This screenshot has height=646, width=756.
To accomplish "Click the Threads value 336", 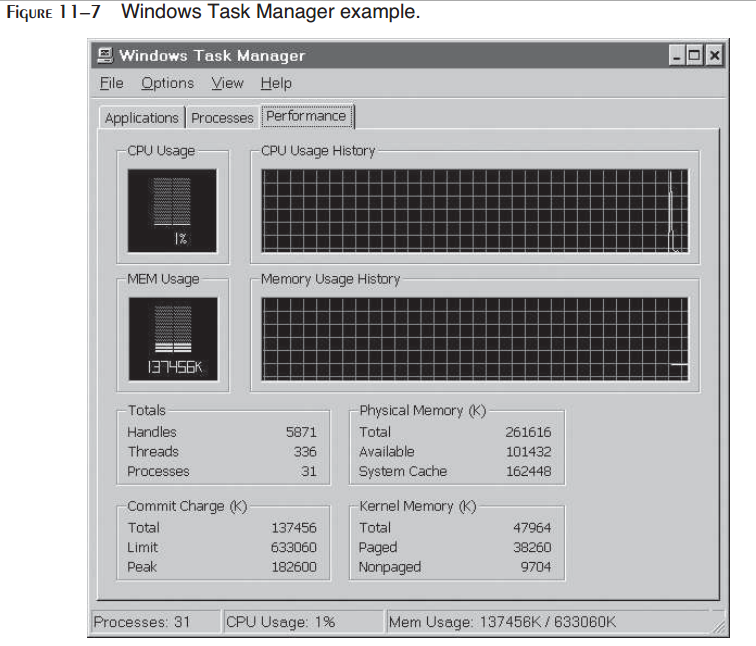I will pyautogui.click(x=305, y=452).
